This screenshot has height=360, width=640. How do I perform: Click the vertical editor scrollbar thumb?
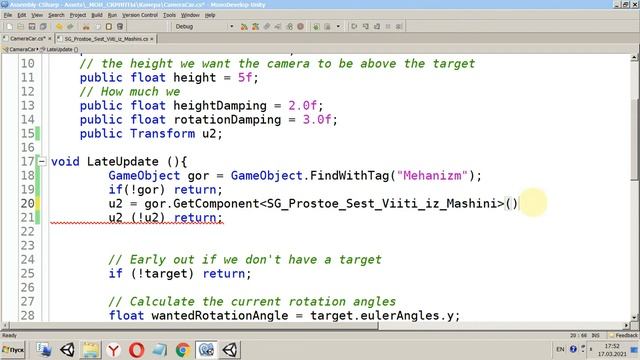tap(634, 140)
